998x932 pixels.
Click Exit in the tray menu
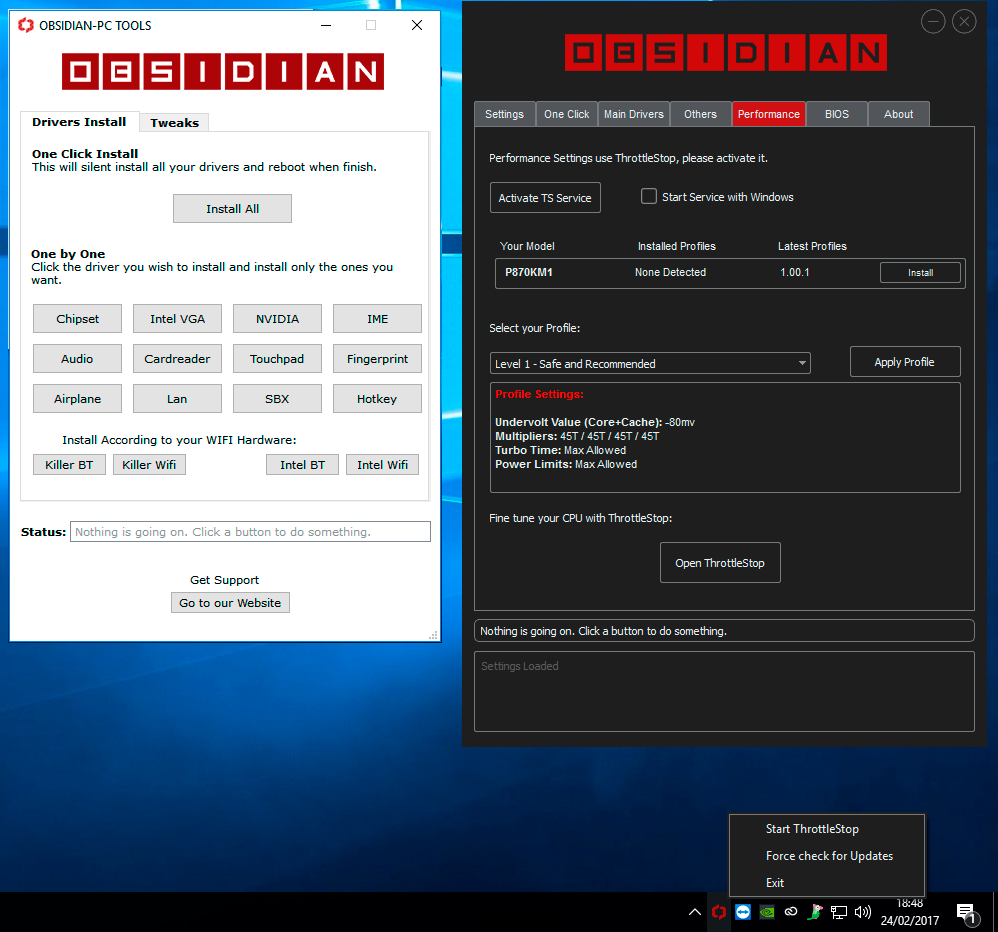pos(775,883)
